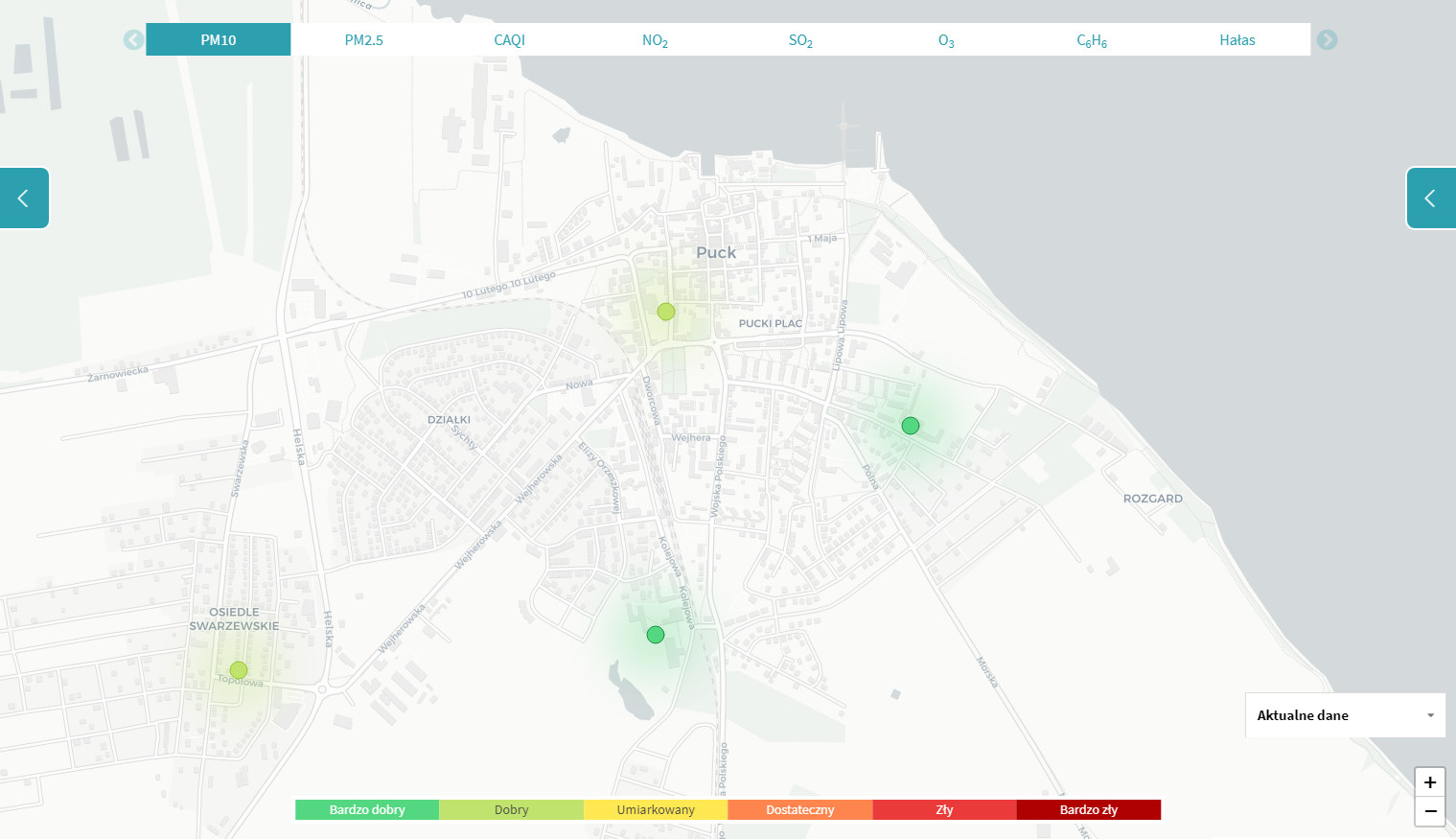
Task: Click the Bardzo dobry legend swatch
Action: tap(367, 810)
